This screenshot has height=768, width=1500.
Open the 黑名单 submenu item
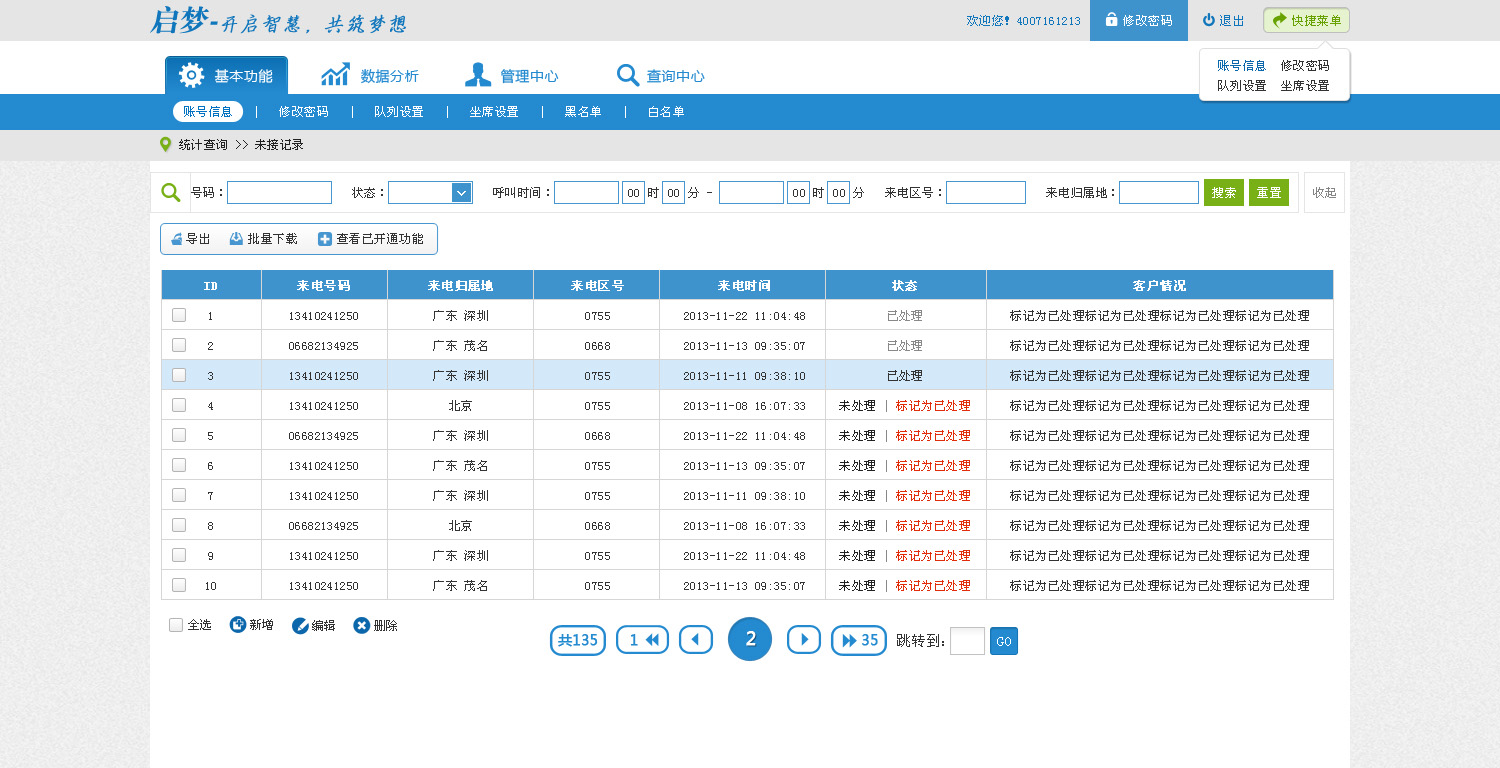point(583,112)
